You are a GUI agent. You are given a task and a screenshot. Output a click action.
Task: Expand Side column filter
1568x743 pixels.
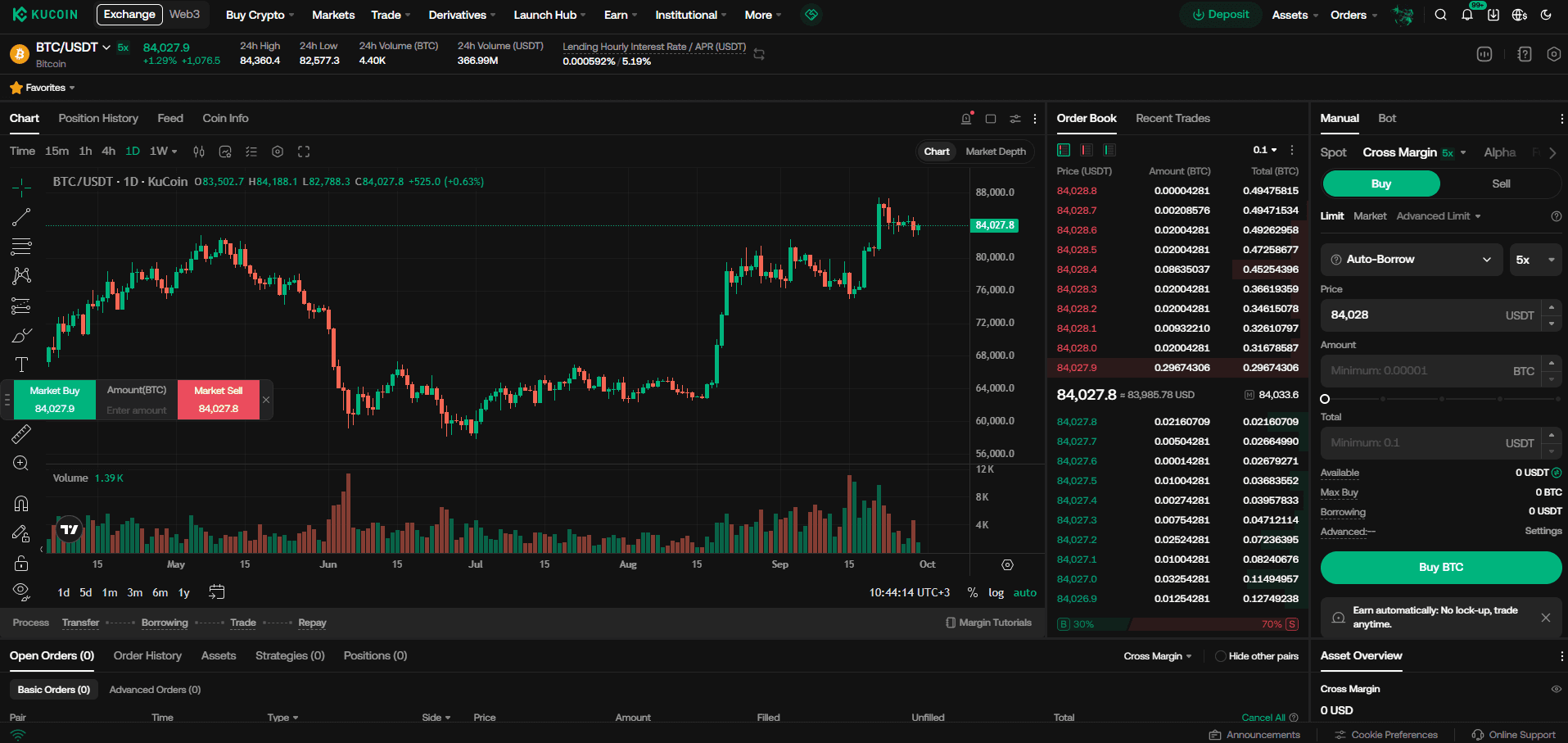click(436, 718)
